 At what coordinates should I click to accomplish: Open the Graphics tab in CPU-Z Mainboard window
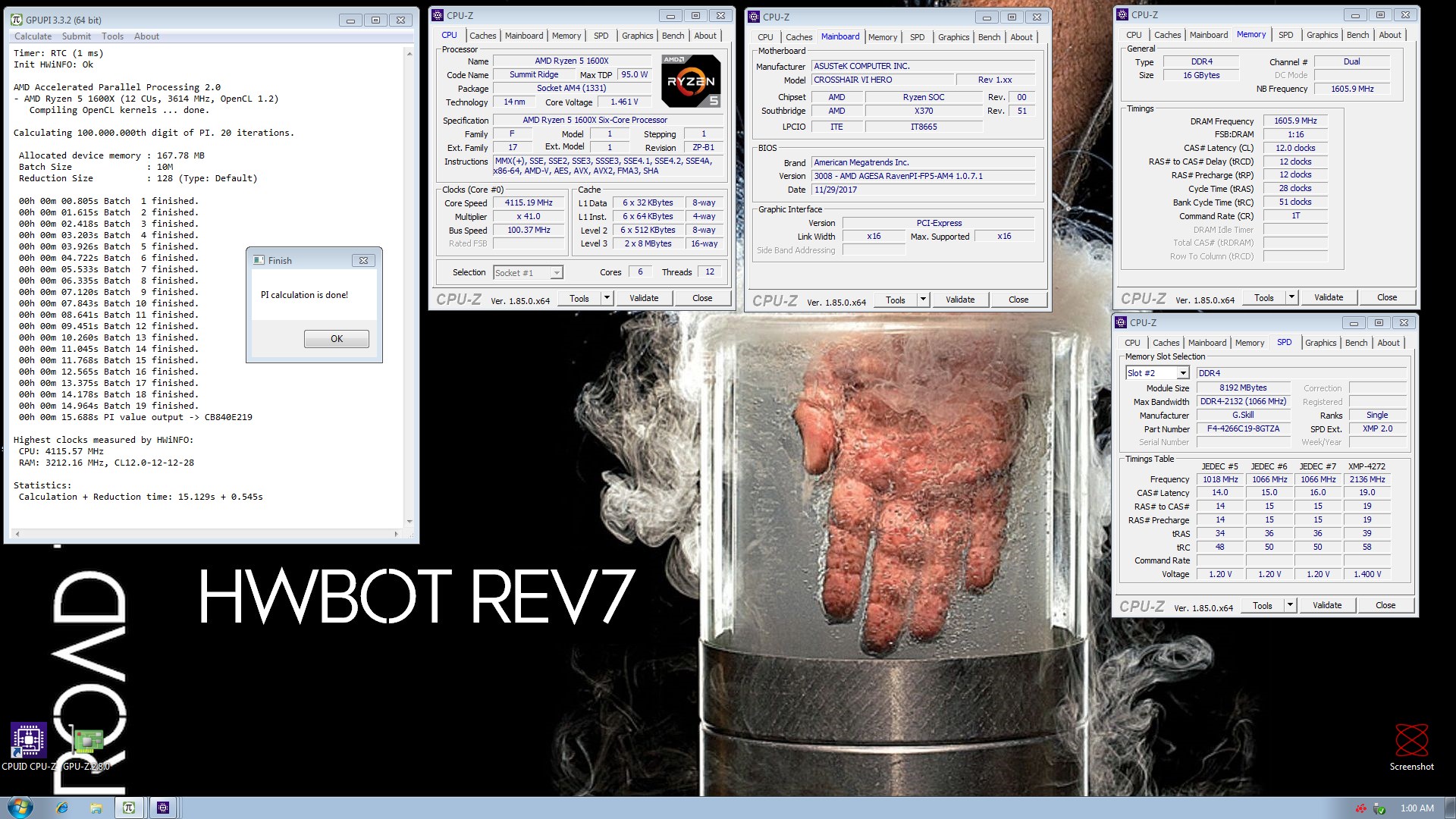click(953, 37)
